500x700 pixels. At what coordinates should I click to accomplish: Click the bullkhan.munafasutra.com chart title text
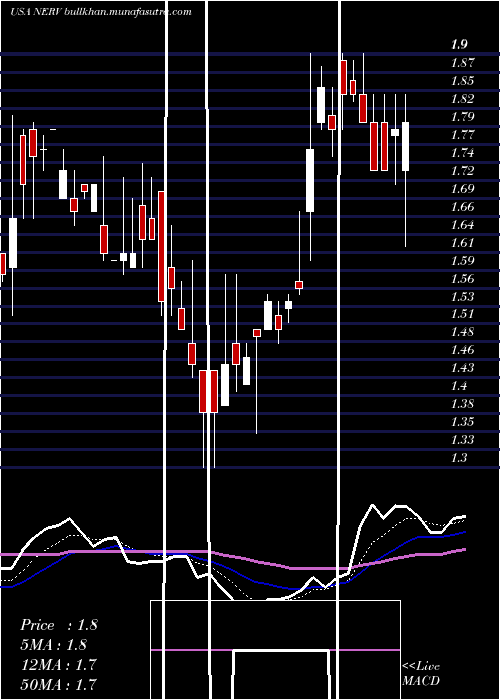coord(128,12)
